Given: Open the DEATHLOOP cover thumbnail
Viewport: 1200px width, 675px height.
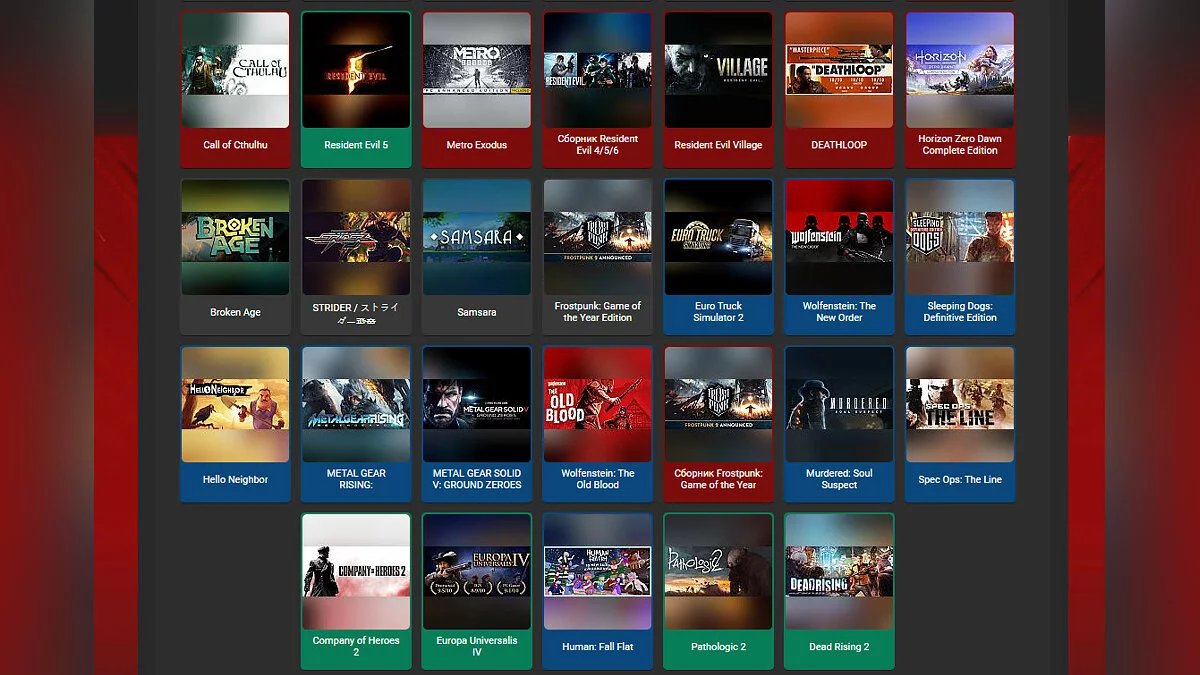Looking at the screenshot, I should point(839,70).
